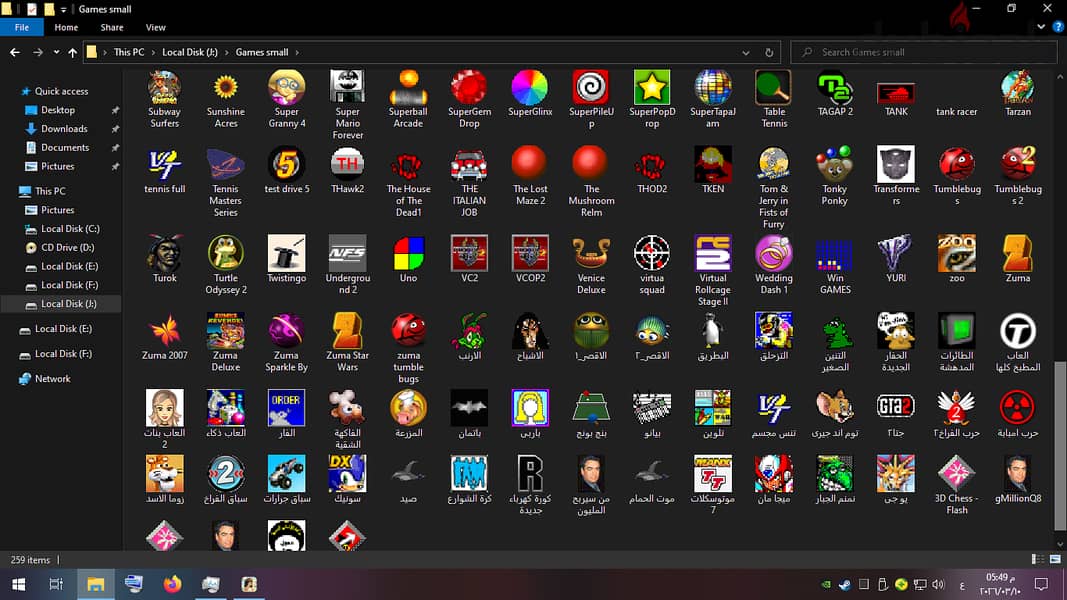Select the YURI icon
The height and width of the screenshot is (600, 1067).
tap(896, 253)
